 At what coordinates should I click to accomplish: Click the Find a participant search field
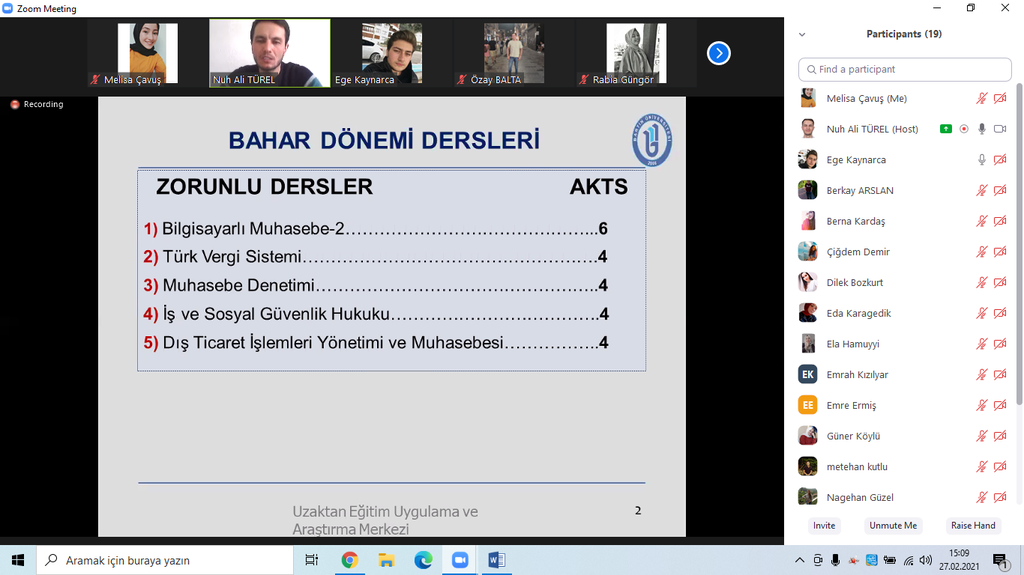click(x=905, y=69)
